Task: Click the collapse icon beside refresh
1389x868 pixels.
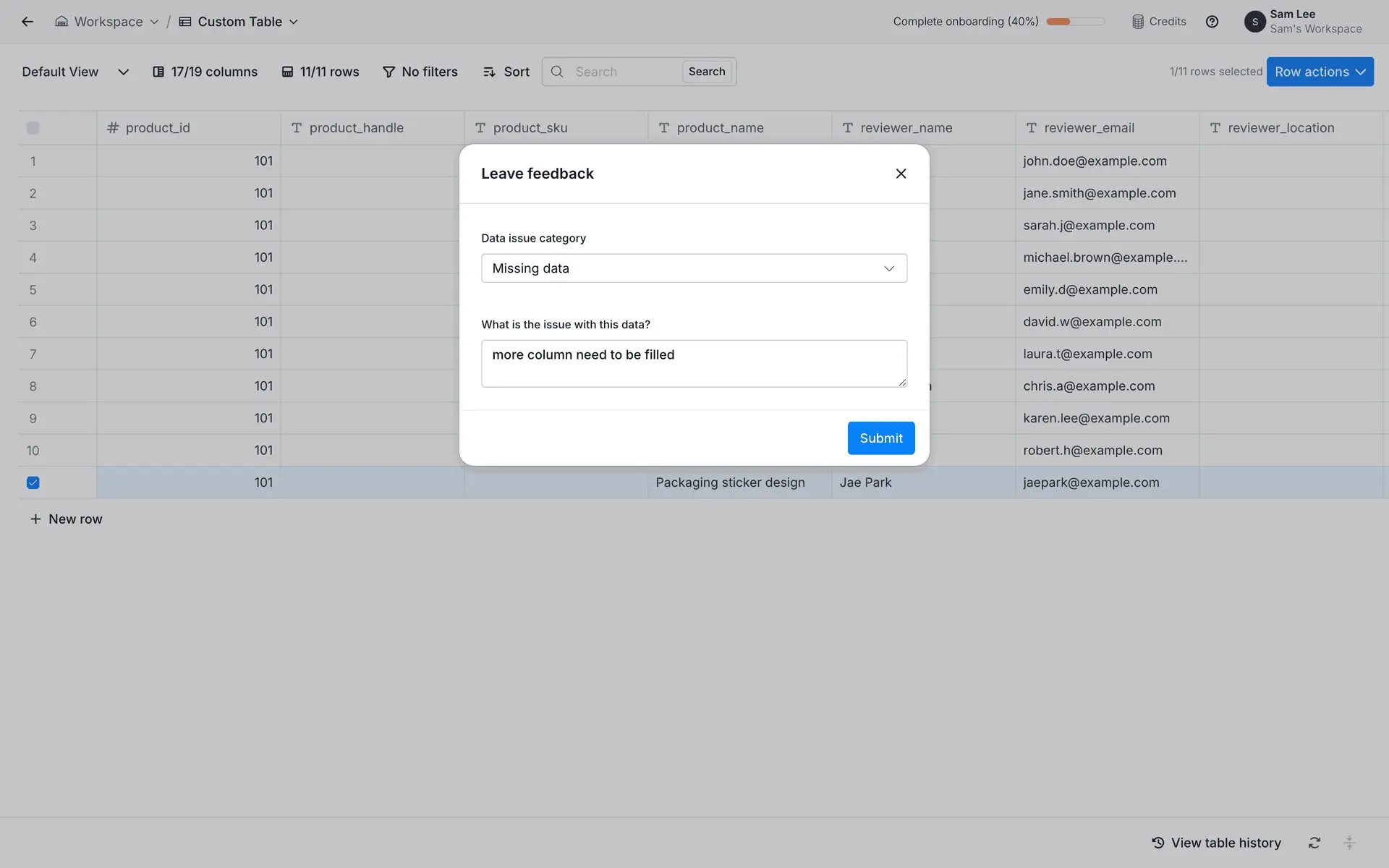Action: (1349, 843)
